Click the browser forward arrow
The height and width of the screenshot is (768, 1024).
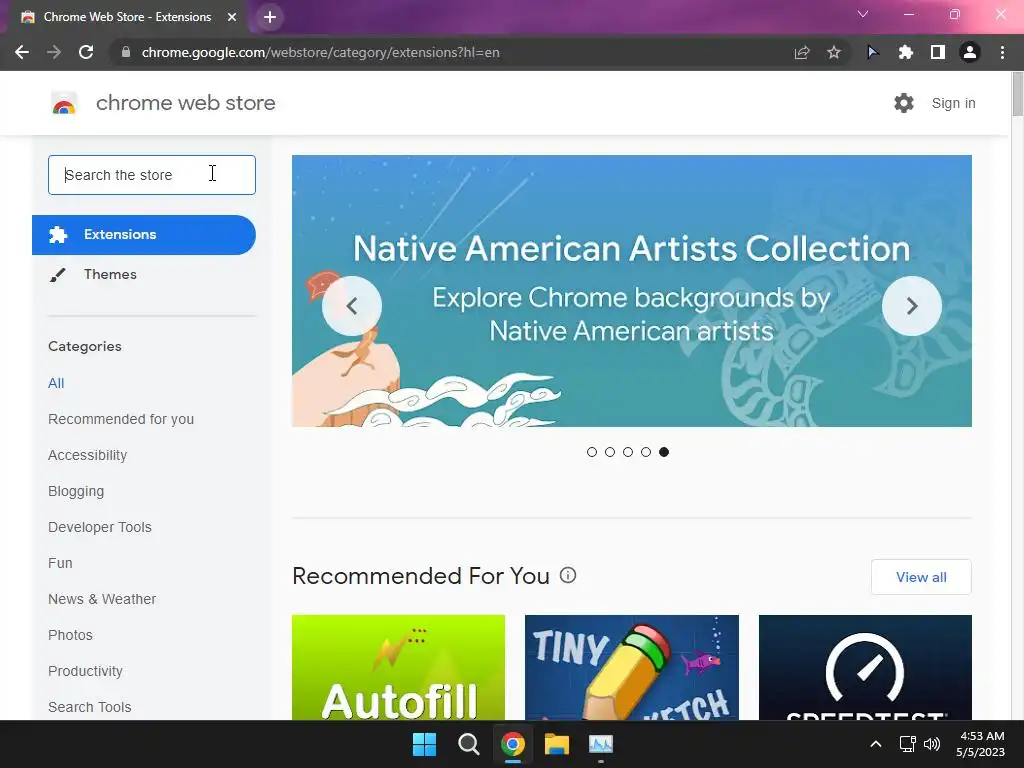click(x=54, y=52)
